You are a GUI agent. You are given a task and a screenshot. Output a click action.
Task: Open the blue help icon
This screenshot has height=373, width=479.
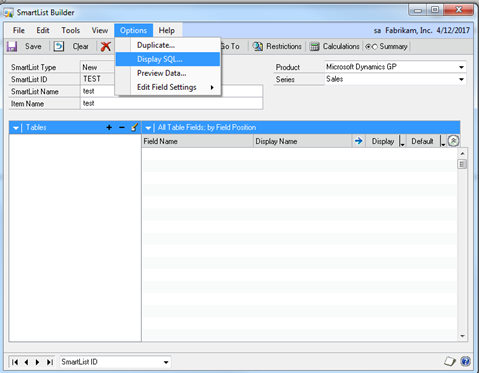pyautogui.click(x=465, y=361)
